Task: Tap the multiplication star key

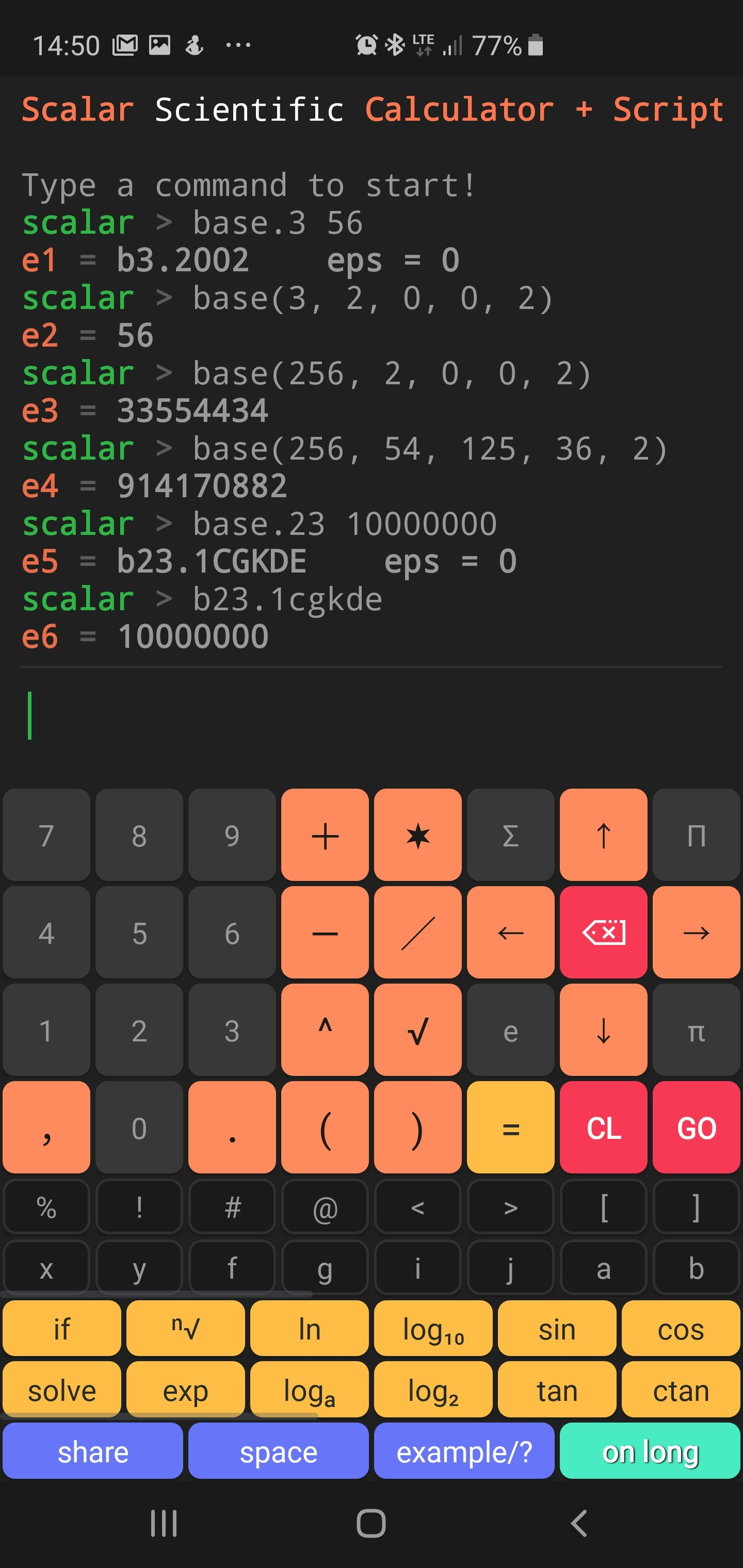Action: (x=418, y=835)
